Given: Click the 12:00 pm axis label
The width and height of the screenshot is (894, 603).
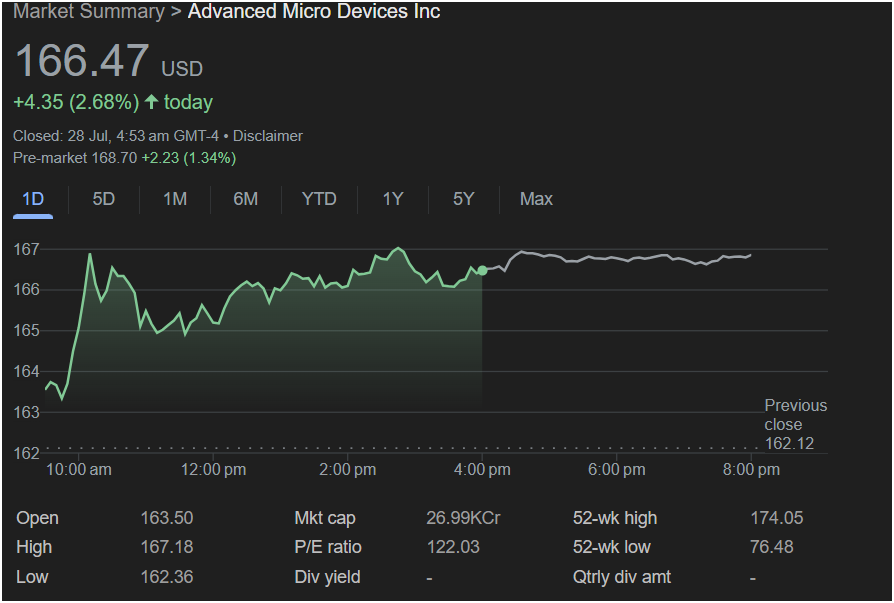Looking at the screenshot, I should (x=214, y=470).
